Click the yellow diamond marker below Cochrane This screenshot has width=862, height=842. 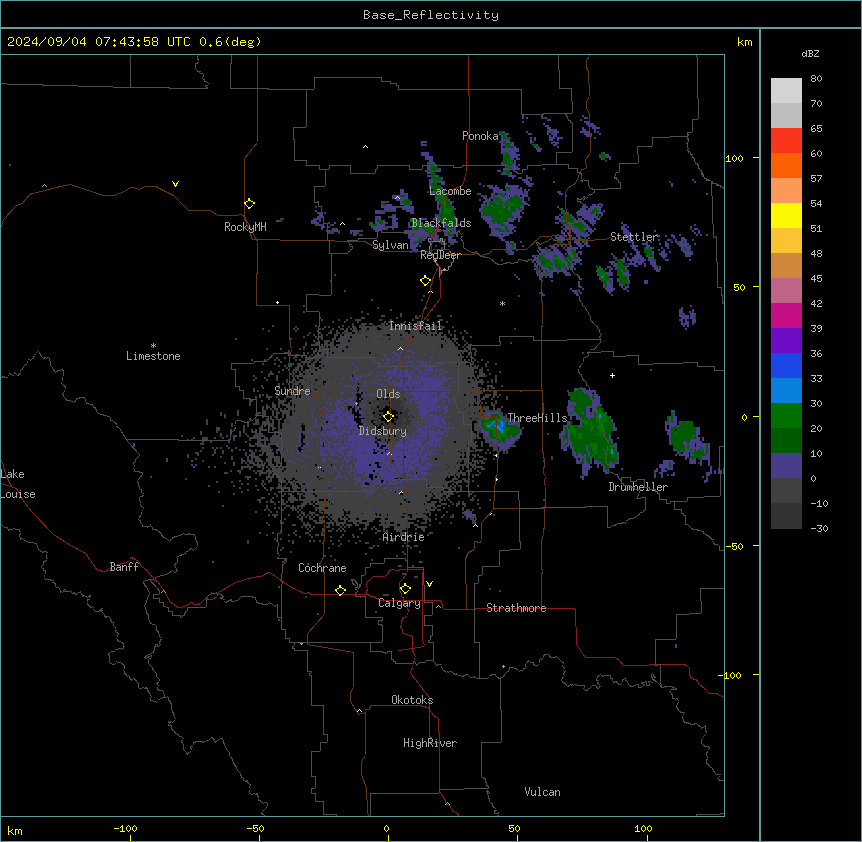340,590
